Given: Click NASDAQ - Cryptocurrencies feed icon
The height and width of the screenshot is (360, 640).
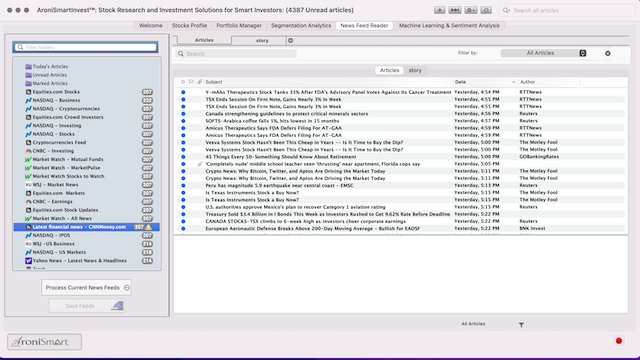Looking at the screenshot, I should [x=28, y=109].
